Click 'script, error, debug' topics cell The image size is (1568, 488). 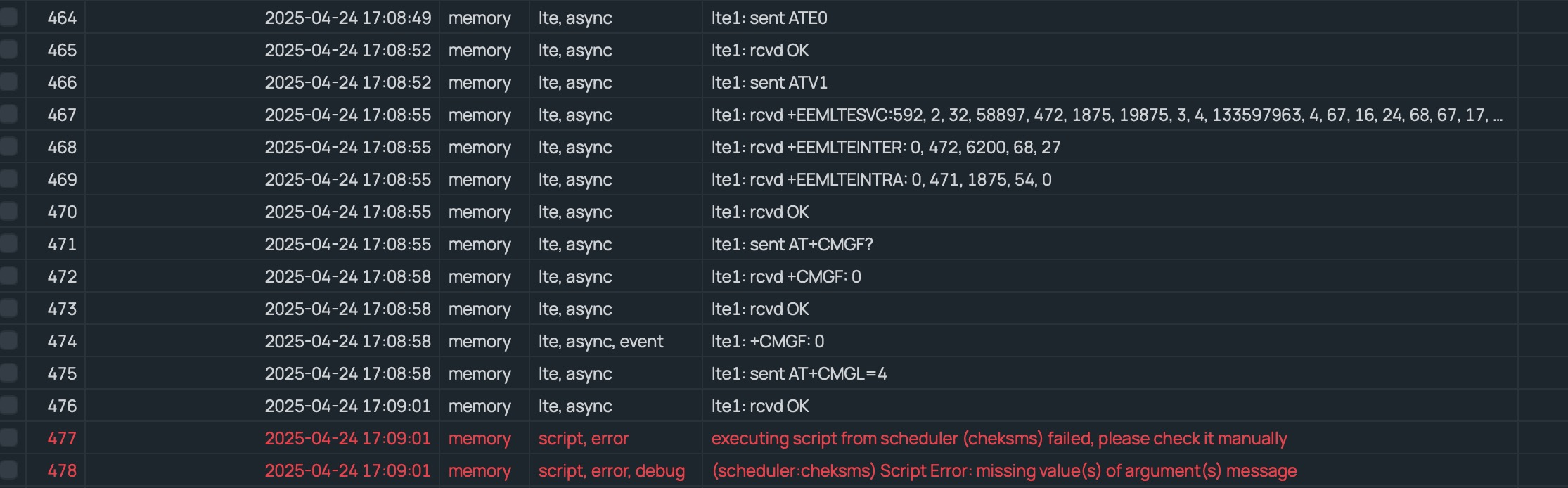click(x=611, y=470)
